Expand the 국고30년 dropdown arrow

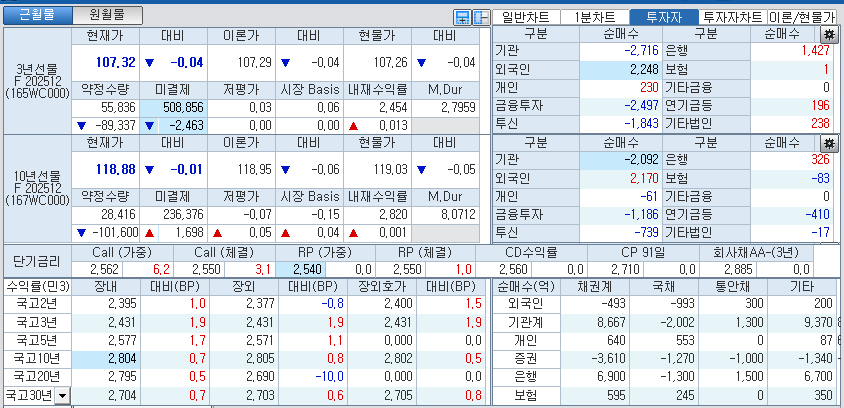[x=62, y=396]
